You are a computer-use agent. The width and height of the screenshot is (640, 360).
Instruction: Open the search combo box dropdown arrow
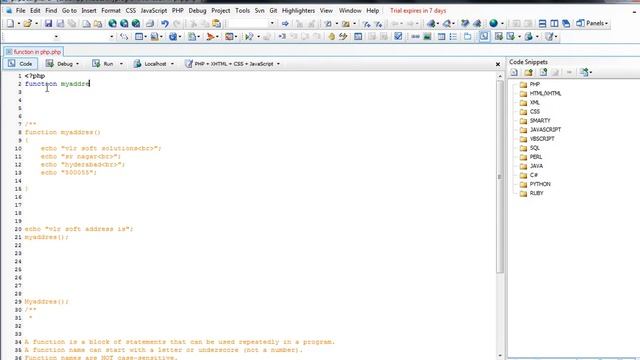272,24
